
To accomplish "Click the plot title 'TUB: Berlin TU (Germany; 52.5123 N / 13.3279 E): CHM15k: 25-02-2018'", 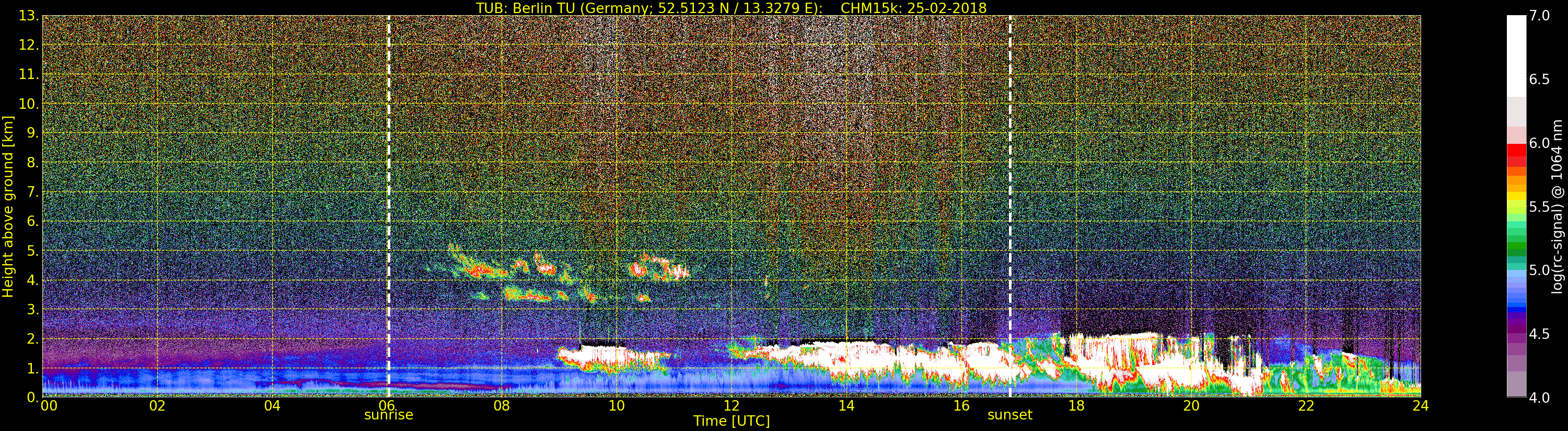I will click(x=731, y=7).
